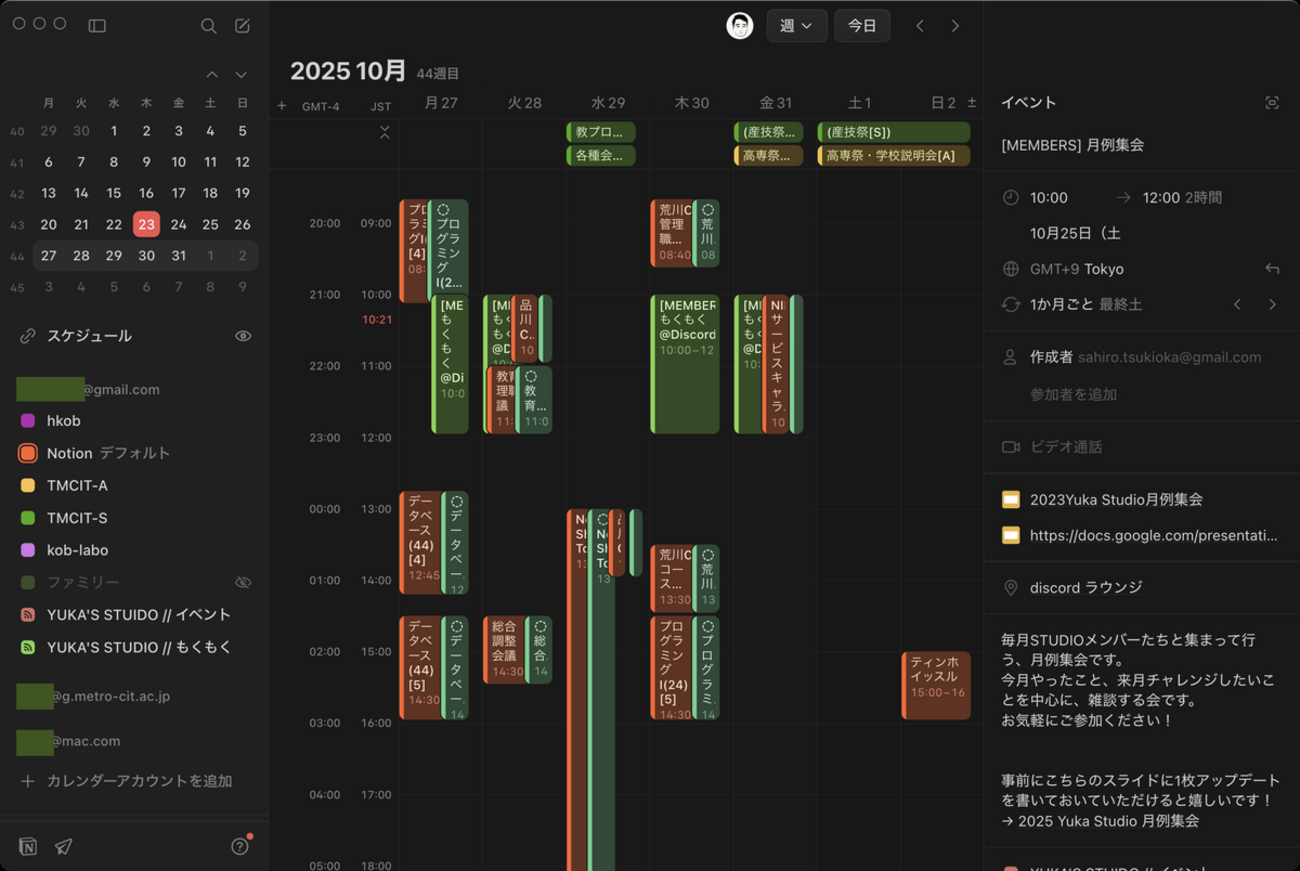Screen dimensions: 1300x871
Task: Click the 10月25日 event date
Action: 1075,233
